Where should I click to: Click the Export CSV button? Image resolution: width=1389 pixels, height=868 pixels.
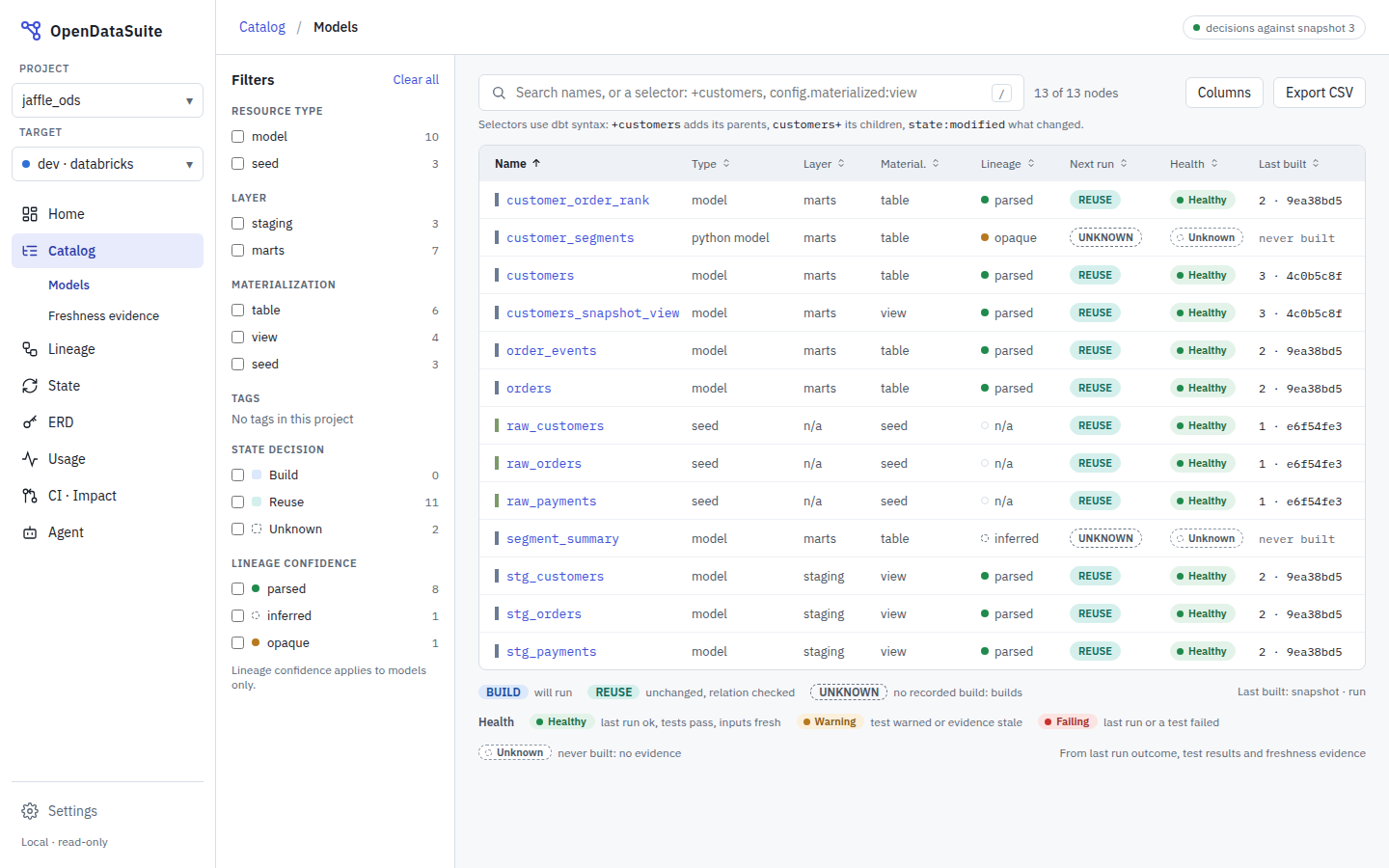pos(1320,93)
